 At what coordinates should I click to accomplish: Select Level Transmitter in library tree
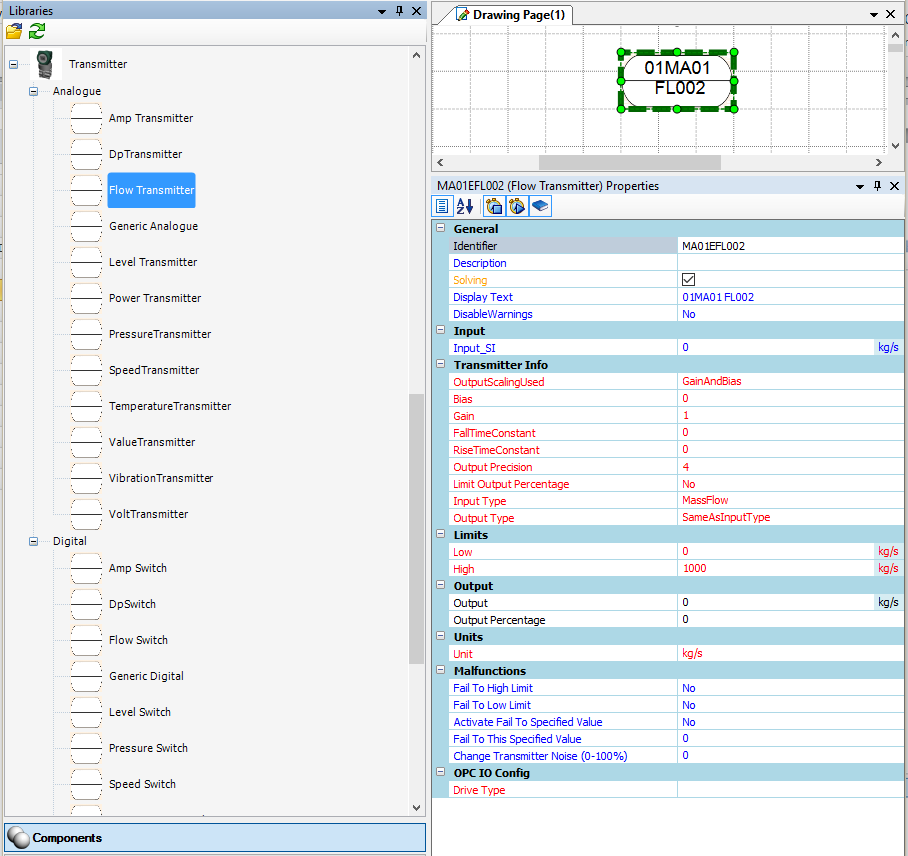(x=152, y=262)
